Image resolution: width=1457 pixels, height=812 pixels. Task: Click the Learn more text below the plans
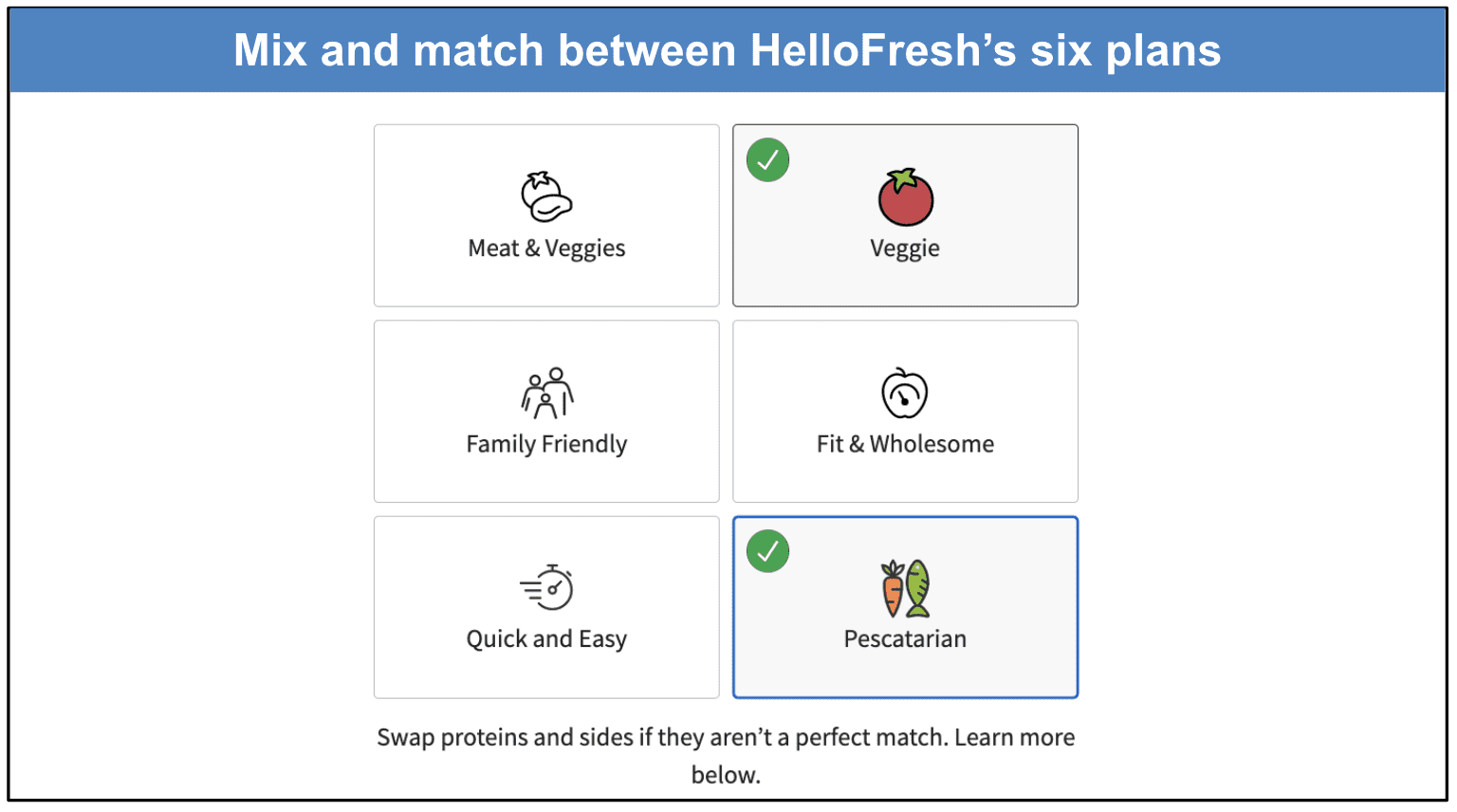click(1015, 736)
